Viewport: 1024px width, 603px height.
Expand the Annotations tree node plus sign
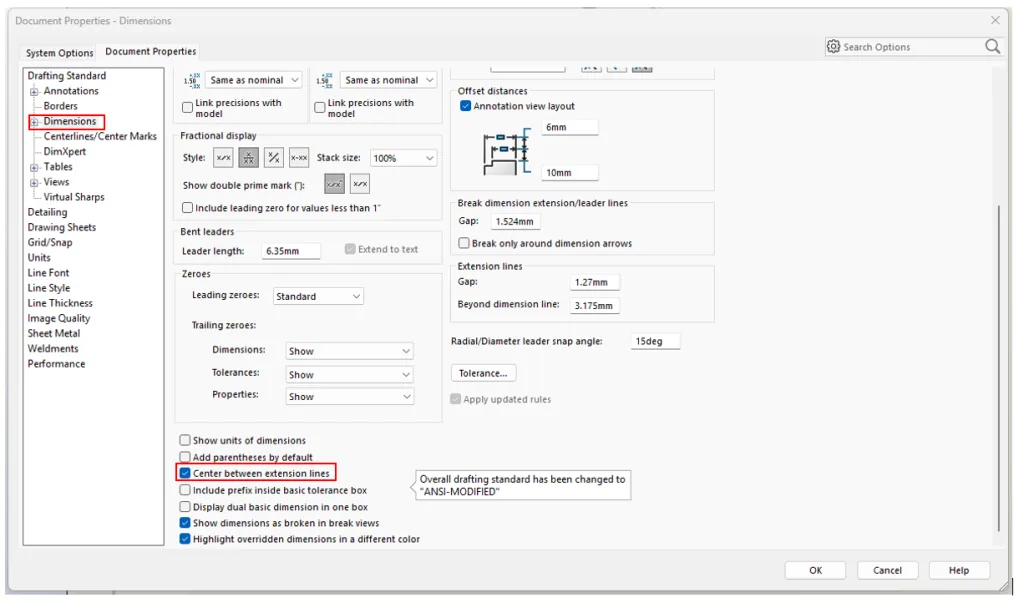(34, 91)
